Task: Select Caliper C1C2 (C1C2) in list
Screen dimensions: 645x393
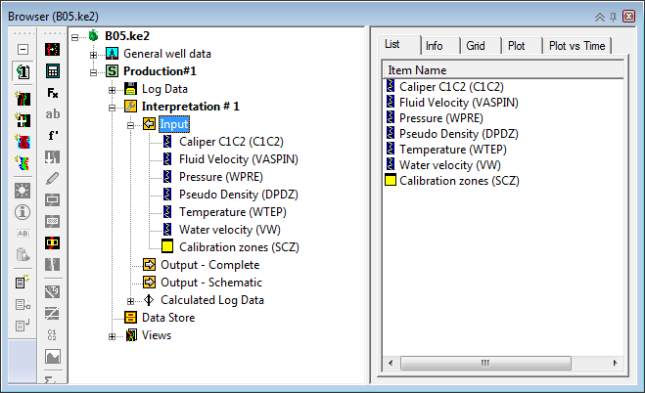Action: click(x=451, y=87)
